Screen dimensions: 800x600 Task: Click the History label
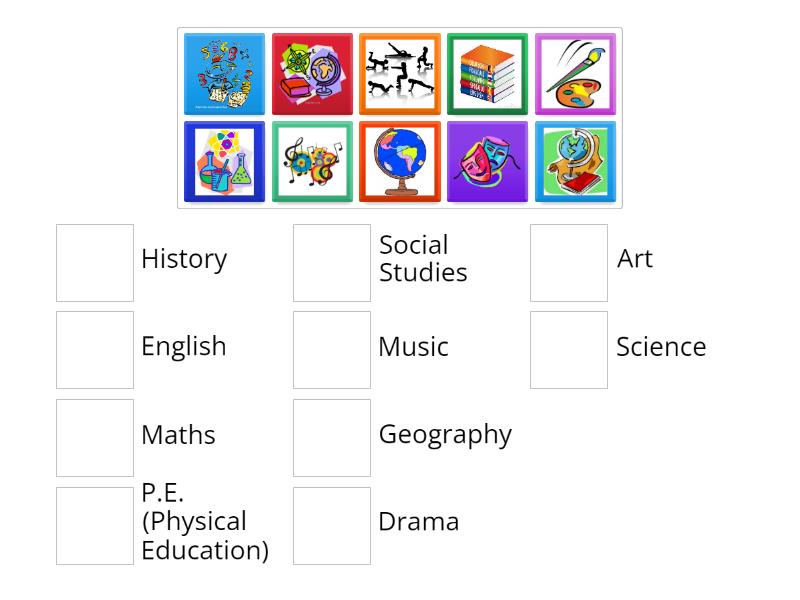[184, 259]
